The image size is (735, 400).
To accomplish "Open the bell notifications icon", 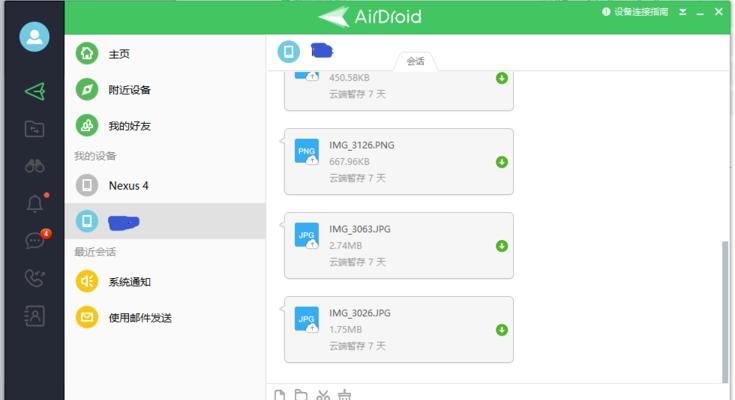I will pos(35,203).
